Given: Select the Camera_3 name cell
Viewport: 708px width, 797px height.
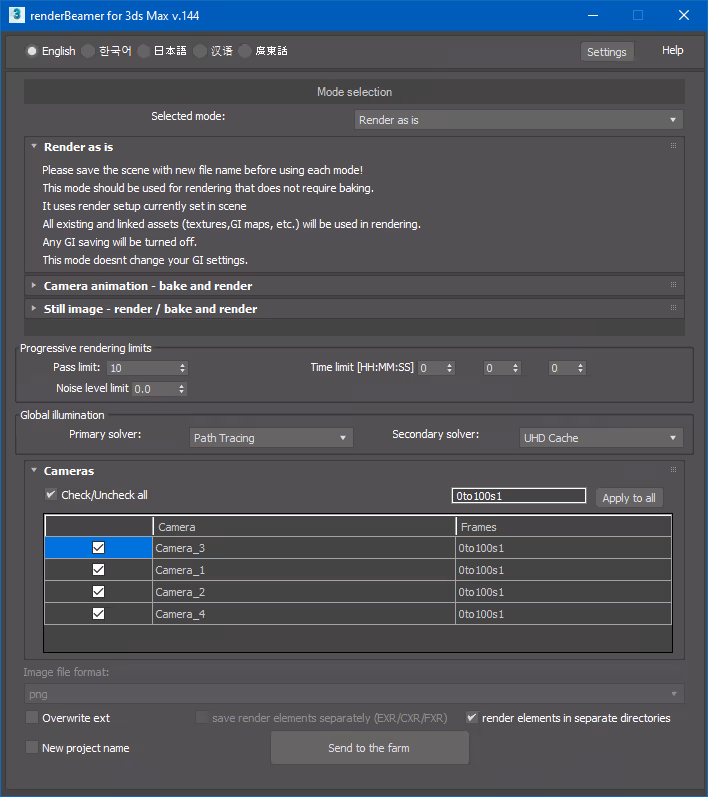Looking at the screenshot, I should (x=303, y=548).
